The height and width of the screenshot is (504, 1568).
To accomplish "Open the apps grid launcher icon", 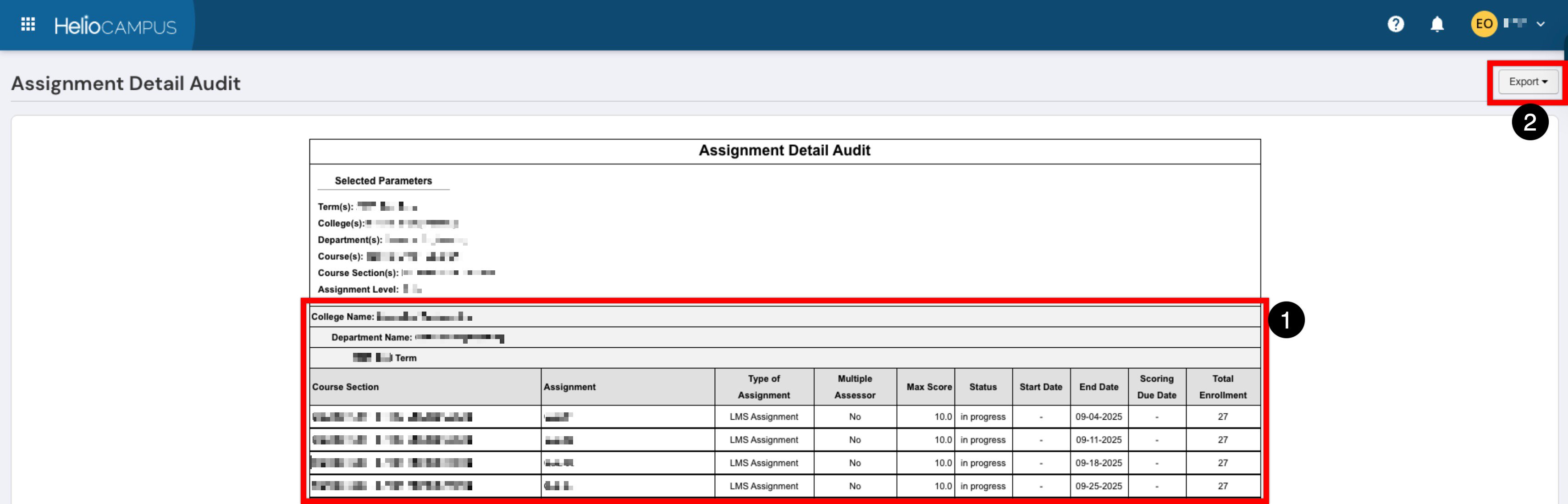I will (28, 24).
